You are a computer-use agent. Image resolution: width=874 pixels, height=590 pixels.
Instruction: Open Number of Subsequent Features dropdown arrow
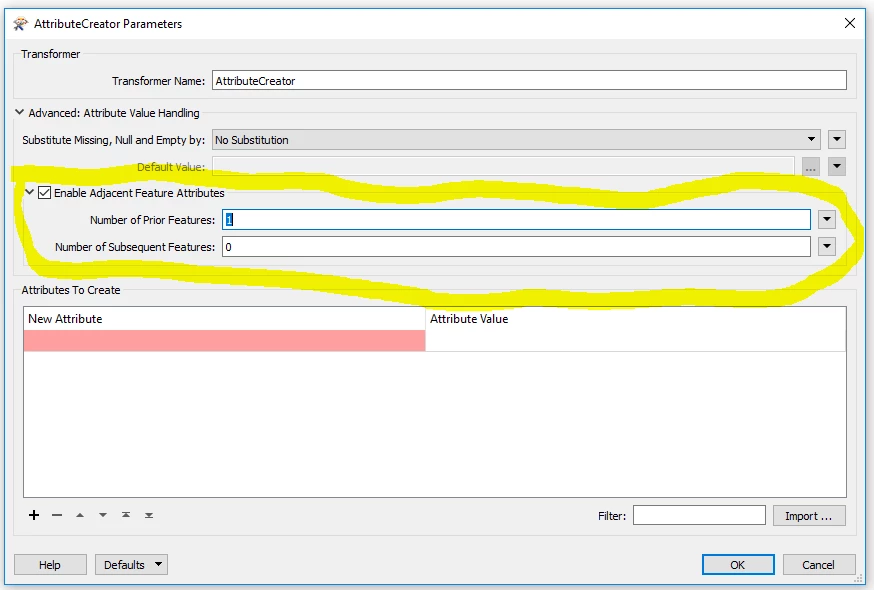point(826,246)
